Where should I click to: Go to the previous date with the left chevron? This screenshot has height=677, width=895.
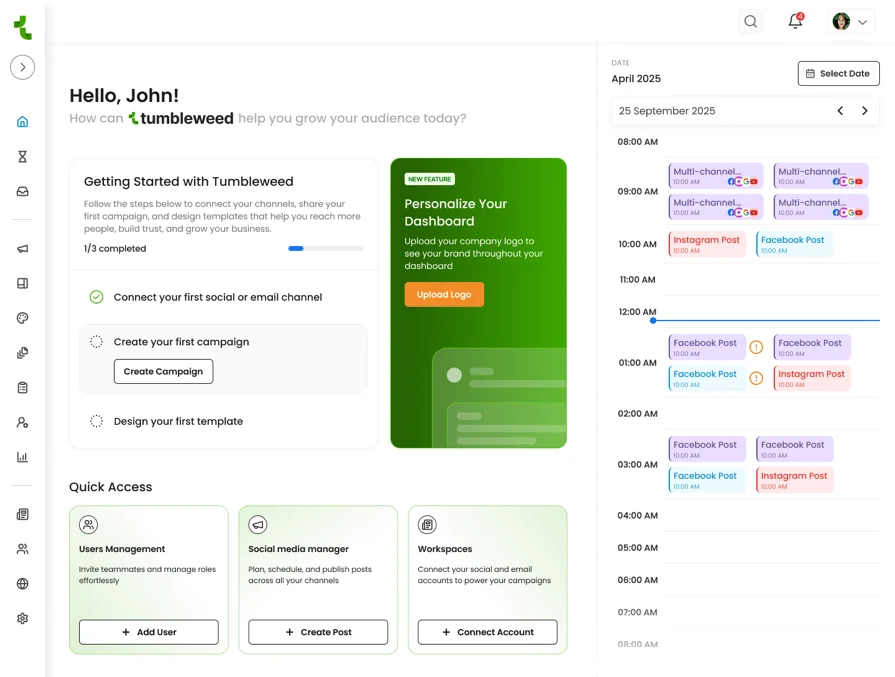click(840, 111)
